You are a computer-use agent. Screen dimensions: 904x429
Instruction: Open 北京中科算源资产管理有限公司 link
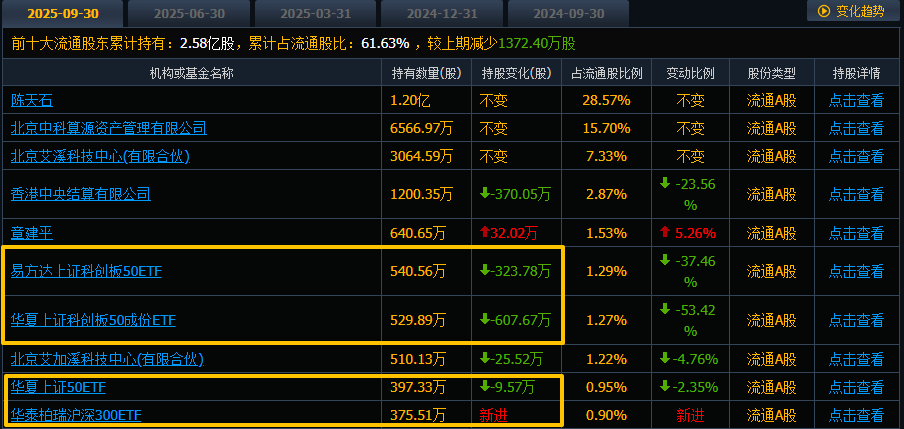tap(108, 128)
